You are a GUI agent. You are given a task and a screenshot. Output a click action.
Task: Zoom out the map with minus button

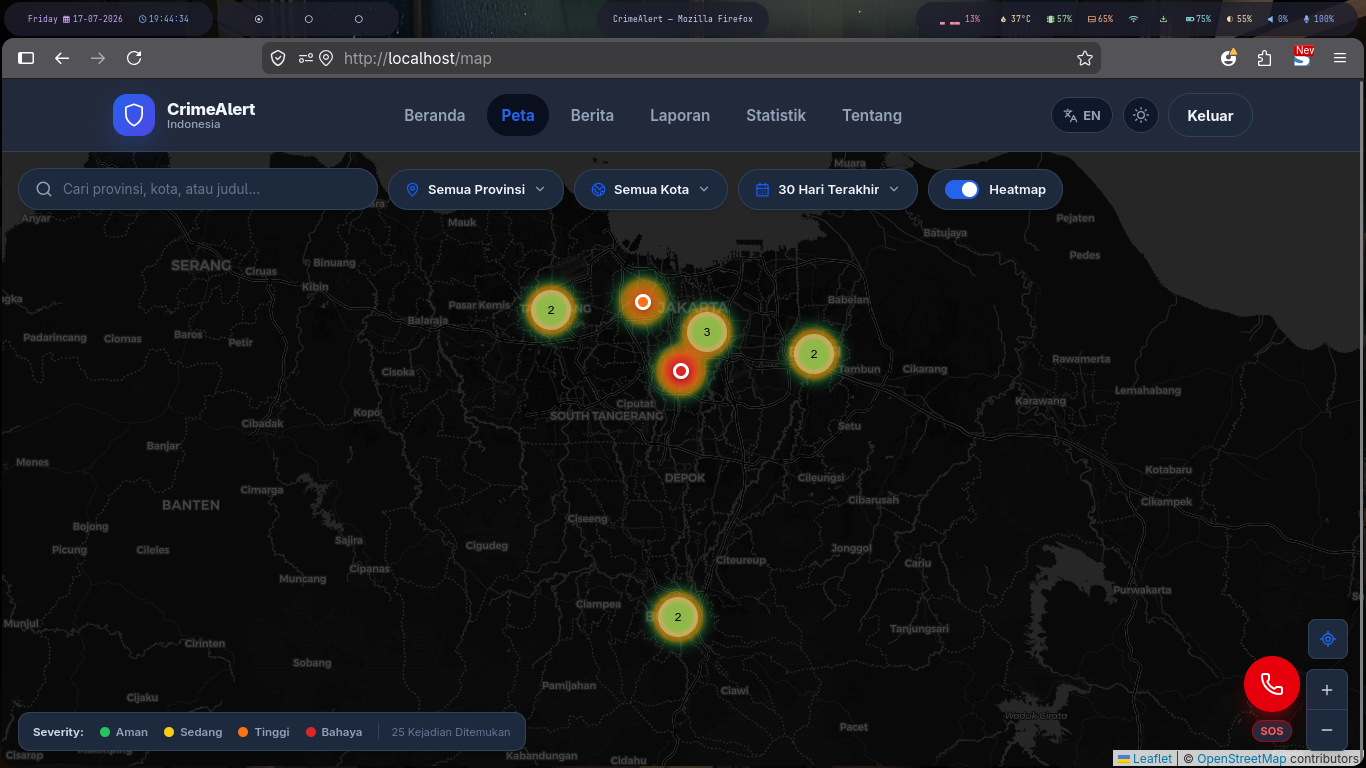(x=1327, y=730)
